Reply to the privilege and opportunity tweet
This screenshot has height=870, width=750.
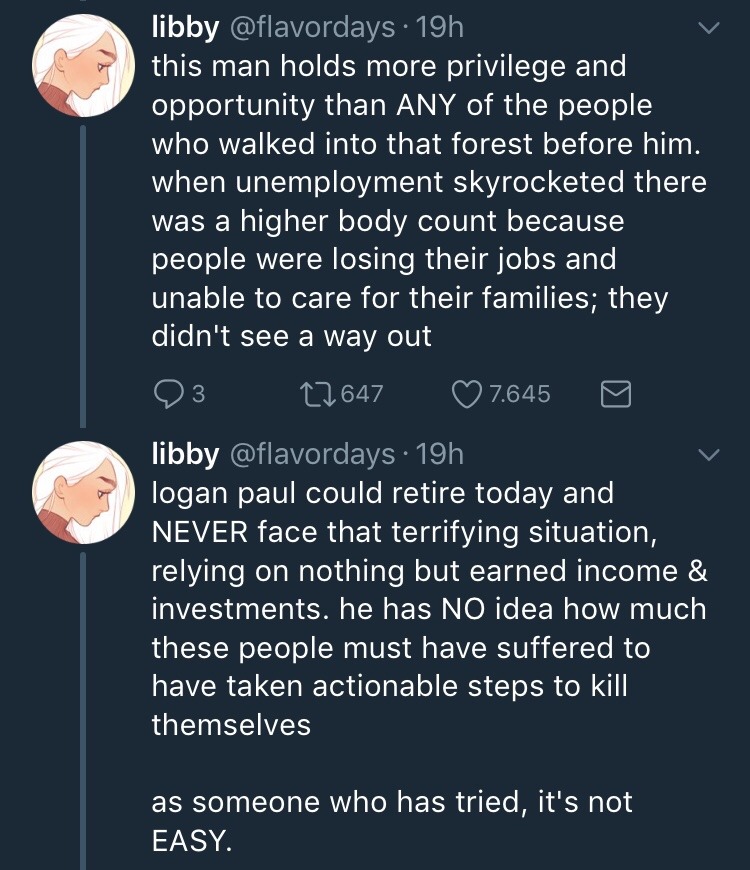(x=165, y=394)
